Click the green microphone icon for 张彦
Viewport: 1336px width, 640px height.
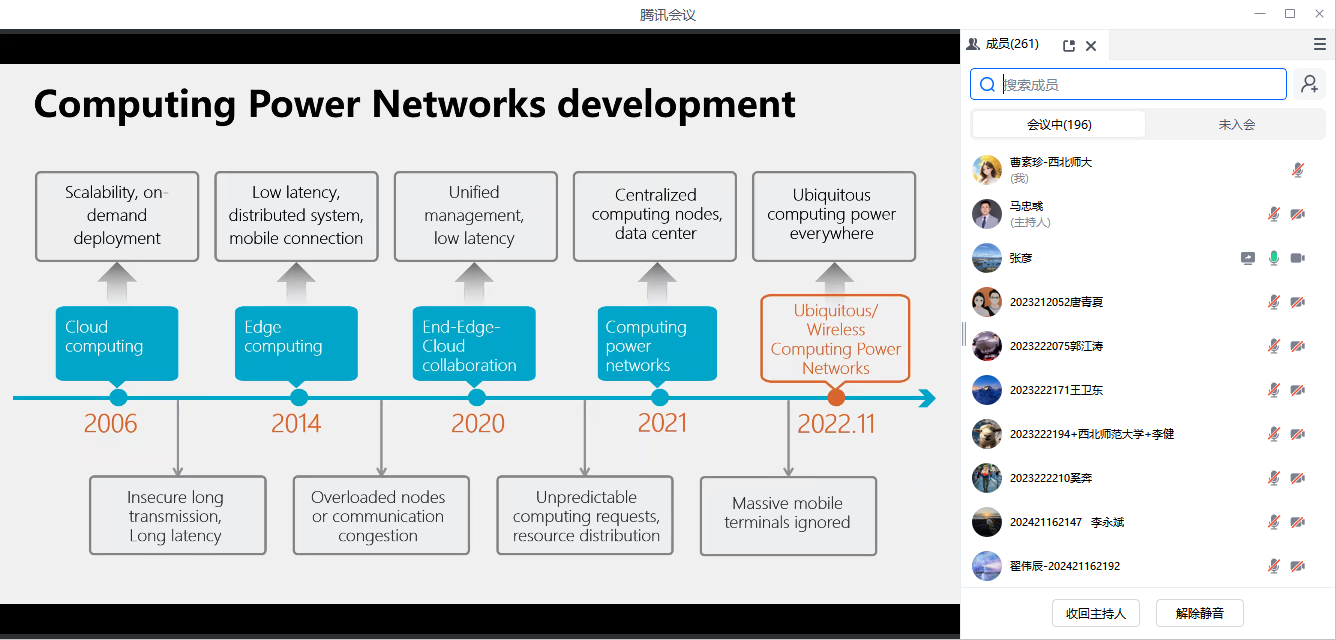coord(1274,258)
